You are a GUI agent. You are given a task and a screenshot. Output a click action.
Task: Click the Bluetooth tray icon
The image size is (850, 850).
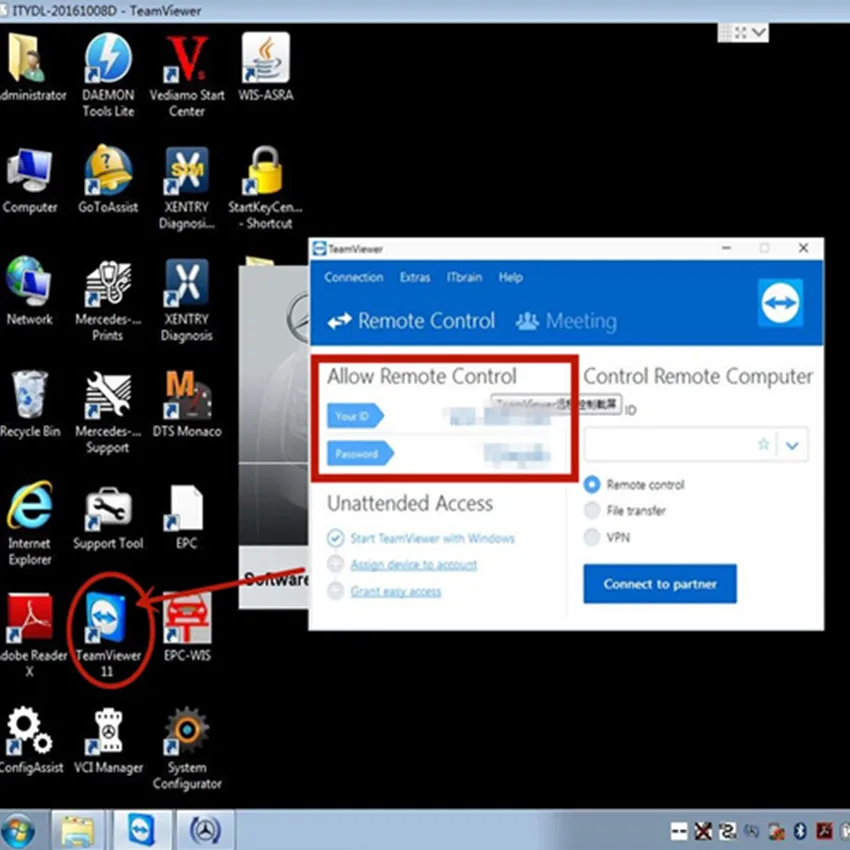(800, 831)
